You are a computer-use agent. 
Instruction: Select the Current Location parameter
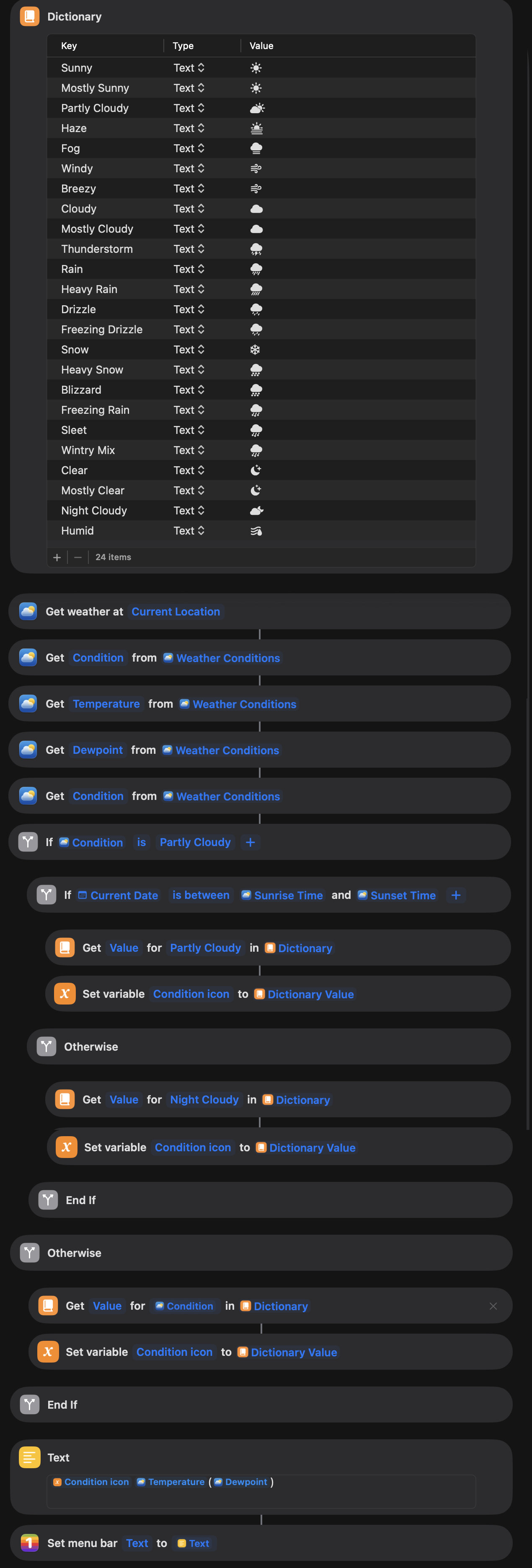click(x=176, y=611)
